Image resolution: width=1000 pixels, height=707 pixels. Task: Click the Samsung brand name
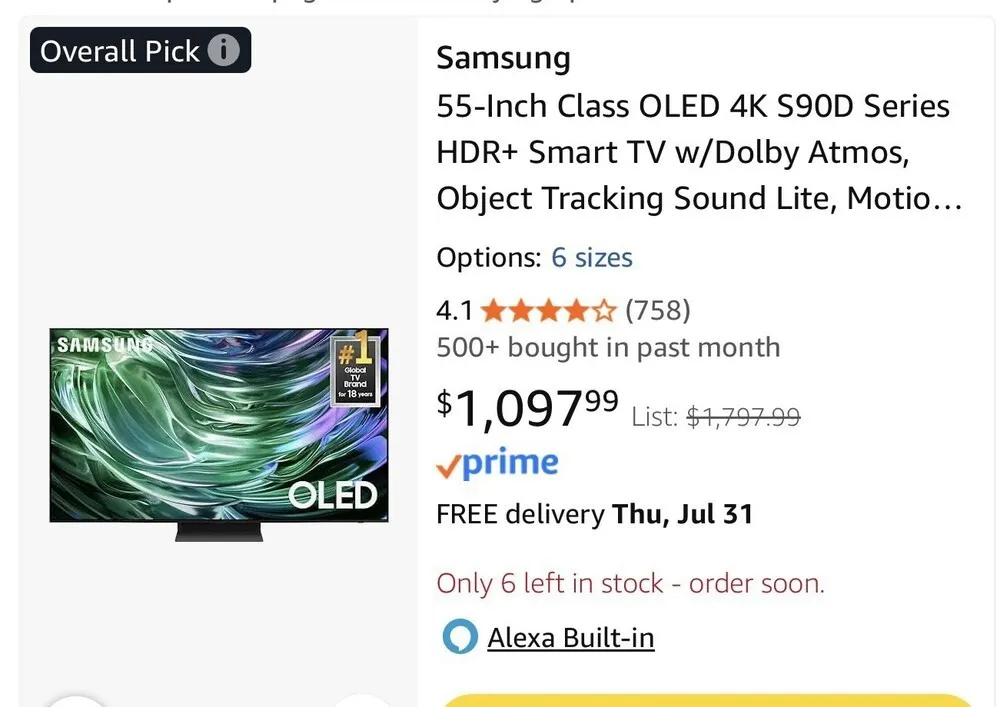(503, 58)
